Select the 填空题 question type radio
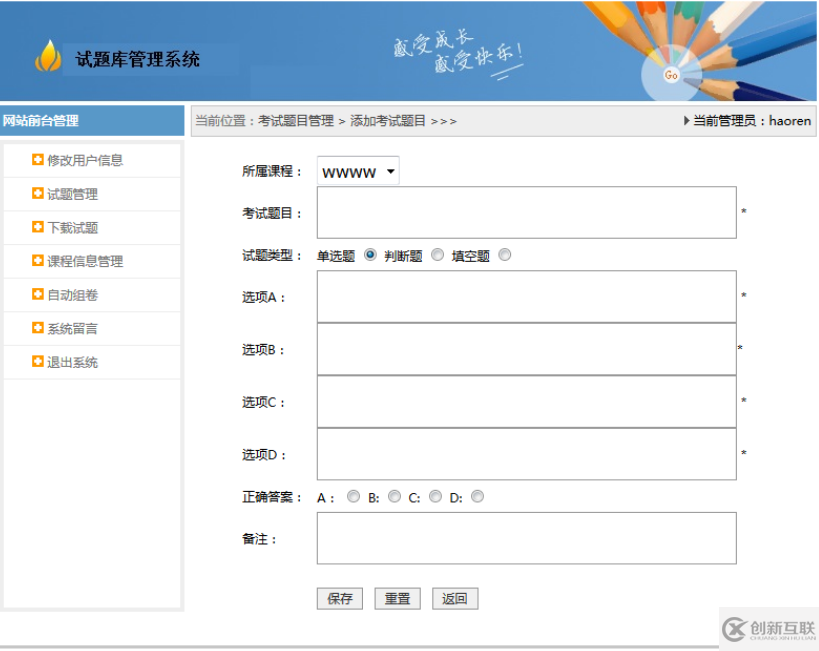This screenshot has height=651, width=819. (505, 255)
